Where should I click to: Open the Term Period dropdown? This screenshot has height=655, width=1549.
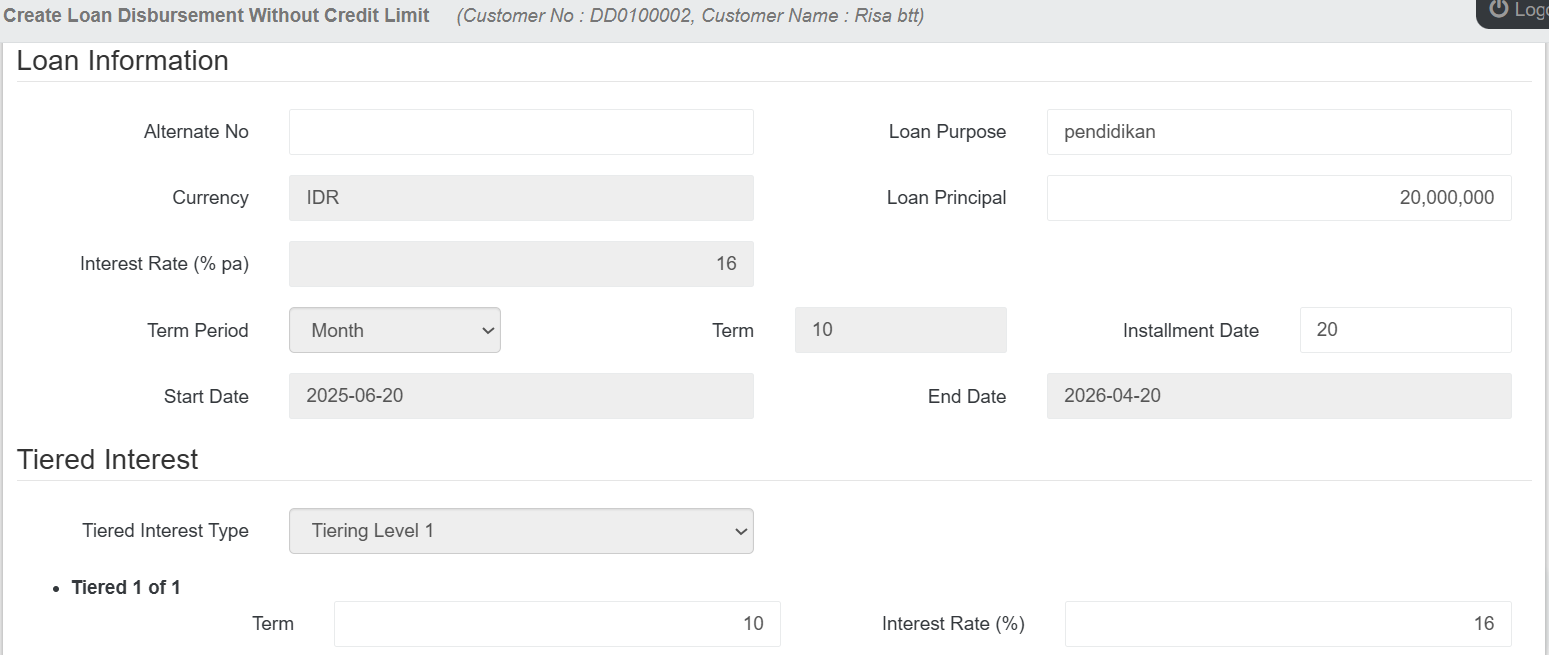394,330
